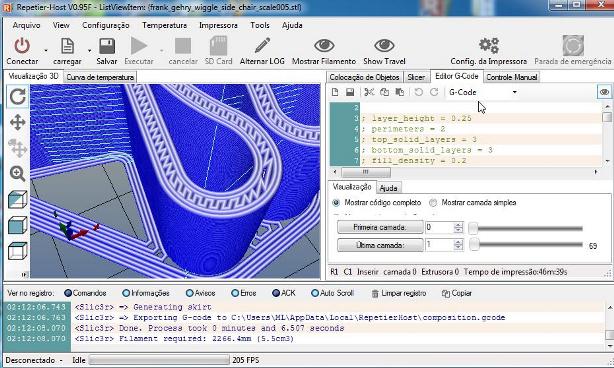Screen dimensions: 614x368
Task: Click the Última camada spinner arrows
Action: coord(458,245)
